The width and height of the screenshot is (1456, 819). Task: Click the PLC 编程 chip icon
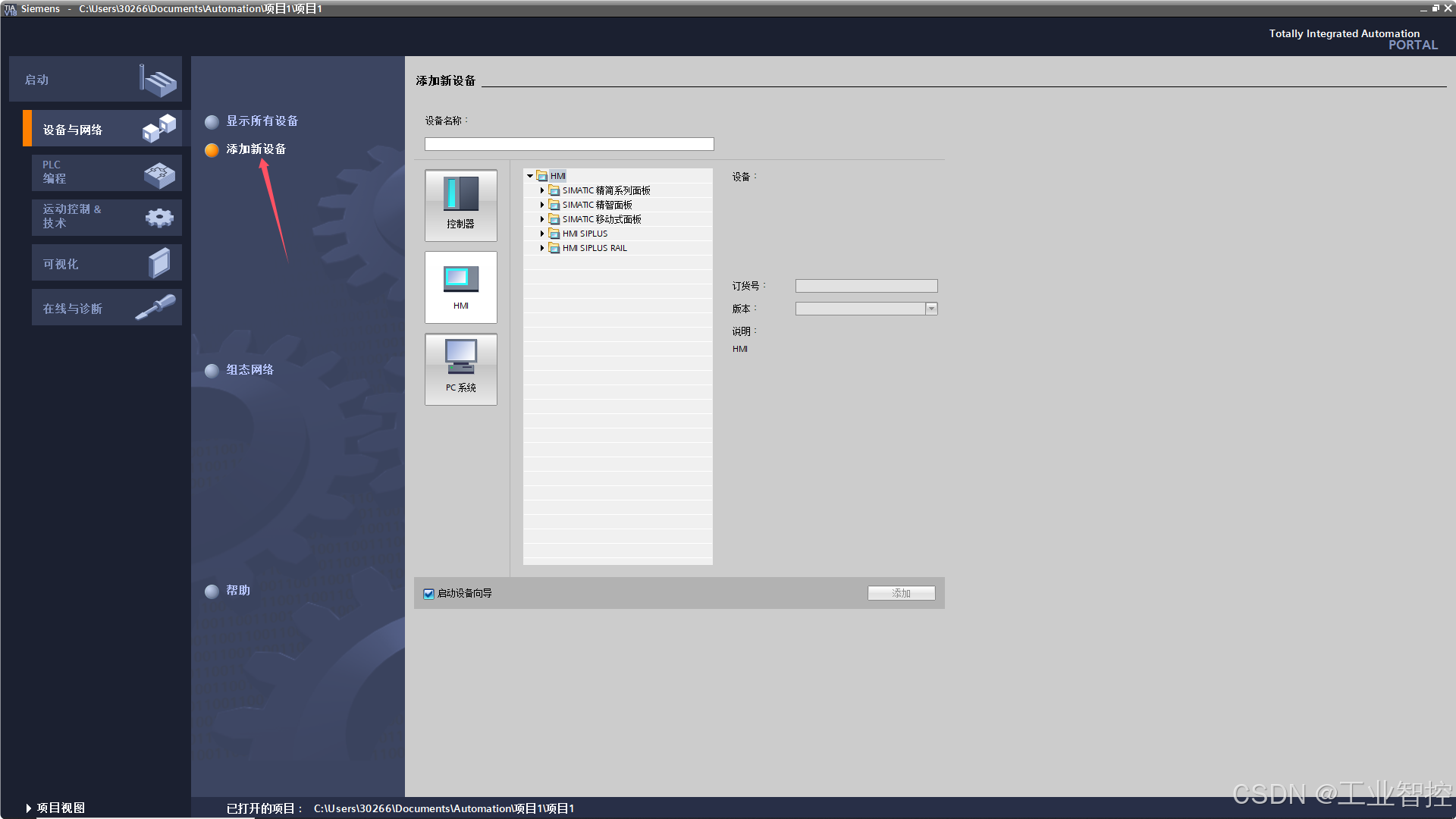(x=159, y=174)
